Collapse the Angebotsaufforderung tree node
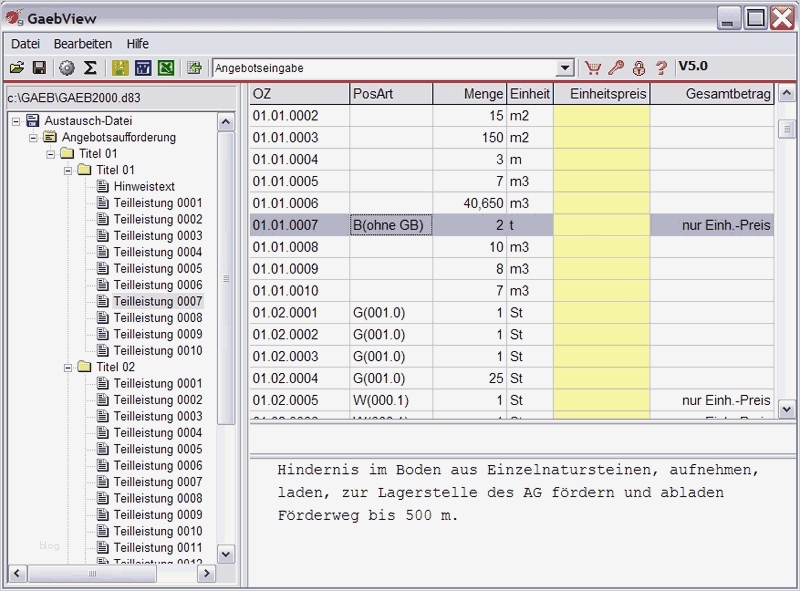 [33, 137]
